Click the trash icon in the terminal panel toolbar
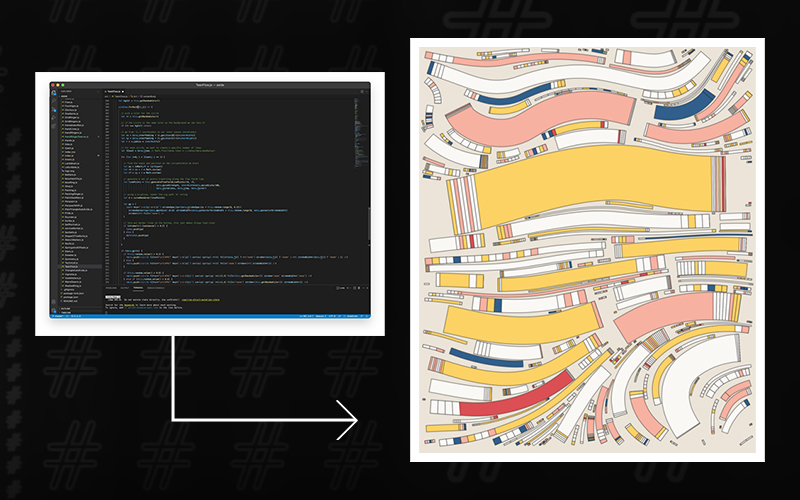Viewport: 800px width, 500px height. [x=359, y=288]
